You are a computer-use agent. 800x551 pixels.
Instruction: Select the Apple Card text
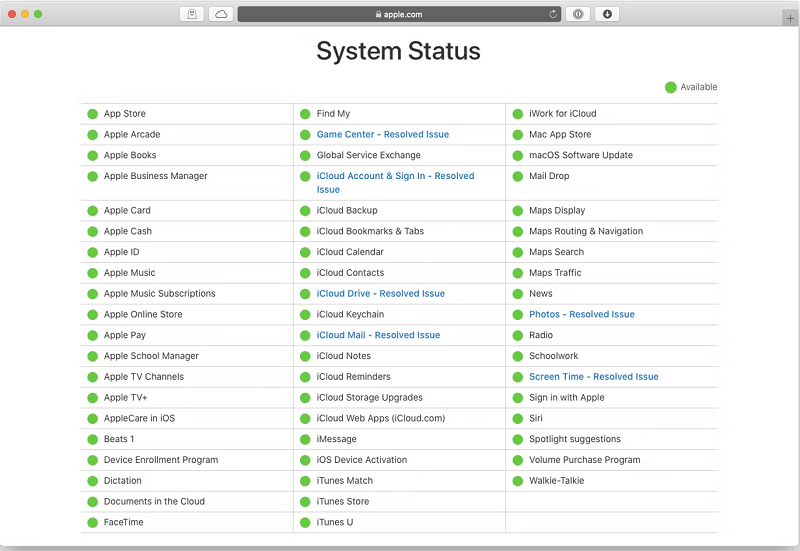pyautogui.click(x=127, y=210)
